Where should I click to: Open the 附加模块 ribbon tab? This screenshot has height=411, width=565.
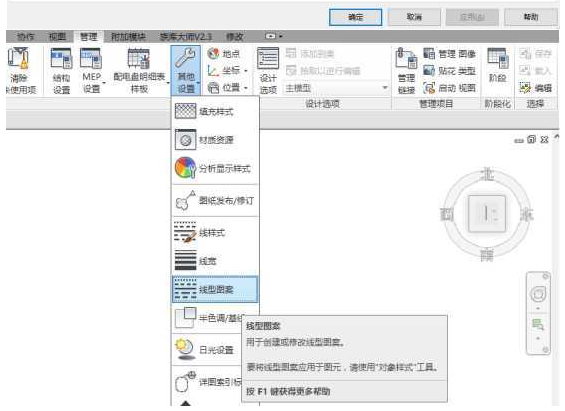point(128,36)
